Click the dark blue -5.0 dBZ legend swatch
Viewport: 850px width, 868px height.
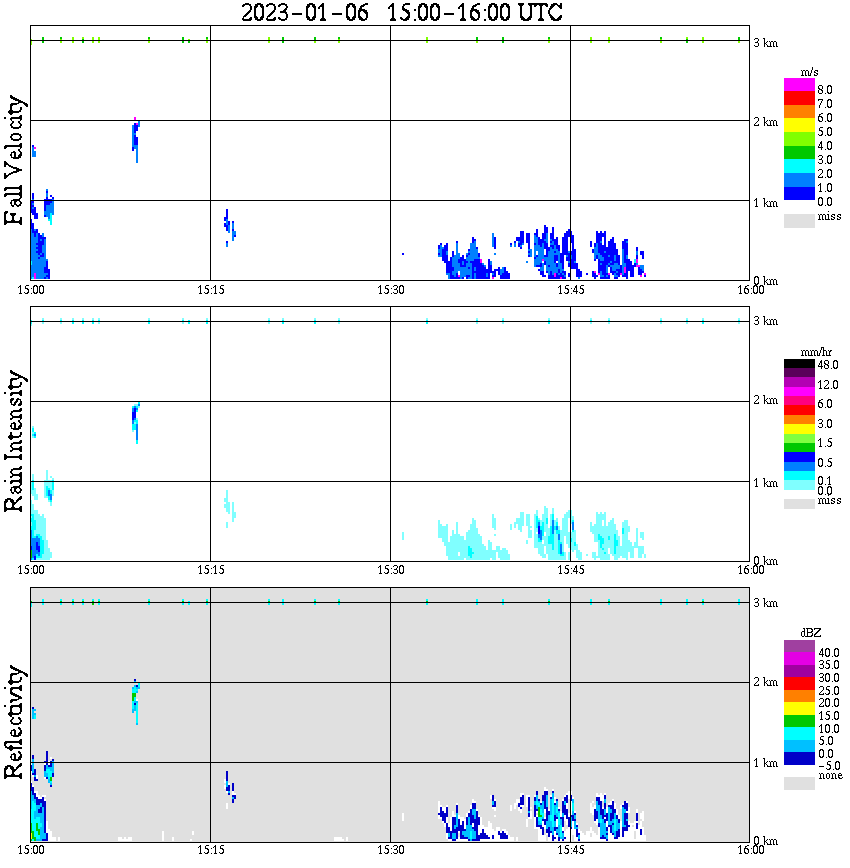coord(799,758)
